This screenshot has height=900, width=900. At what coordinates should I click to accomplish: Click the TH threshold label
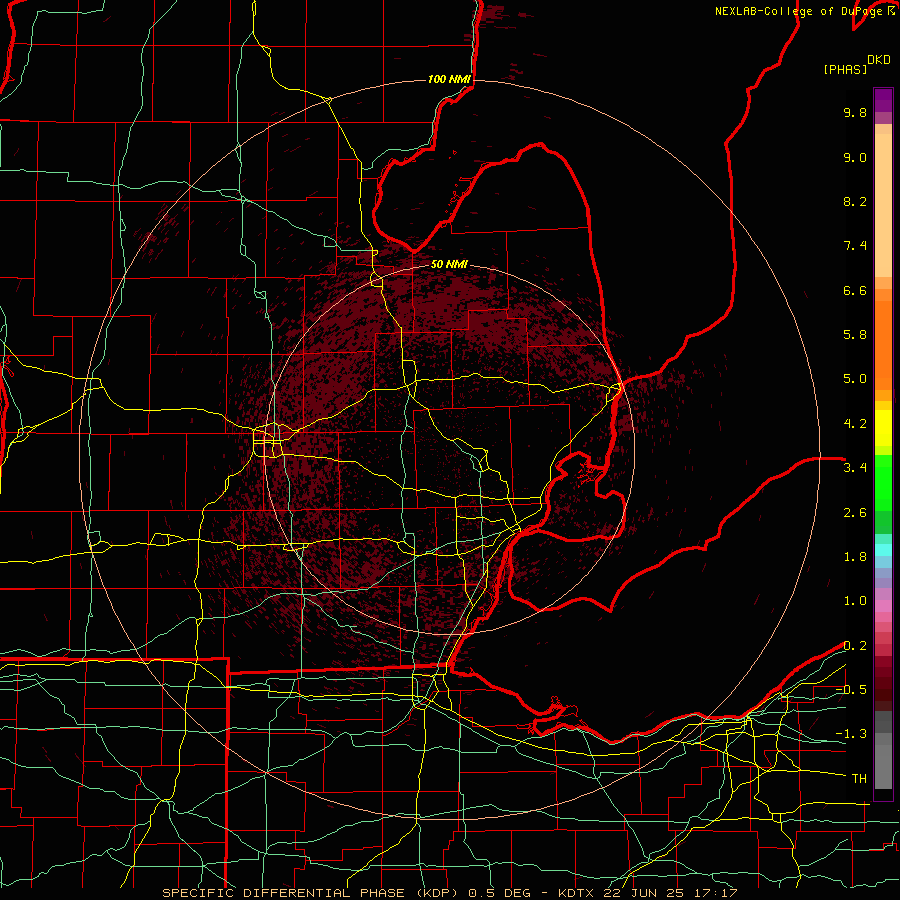859,779
